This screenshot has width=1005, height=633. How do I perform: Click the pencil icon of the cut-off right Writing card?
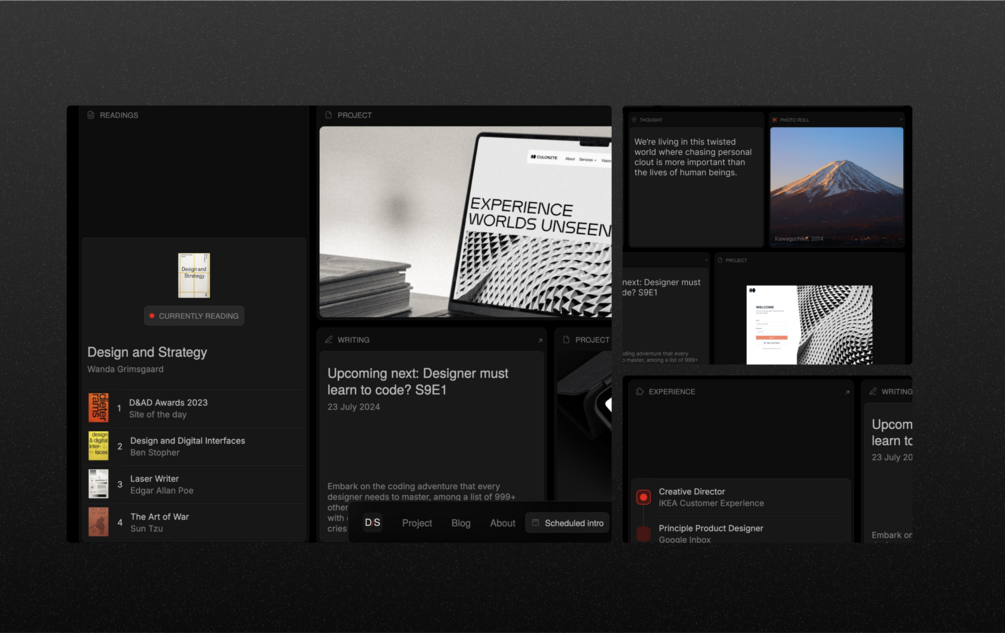click(x=873, y=391)
